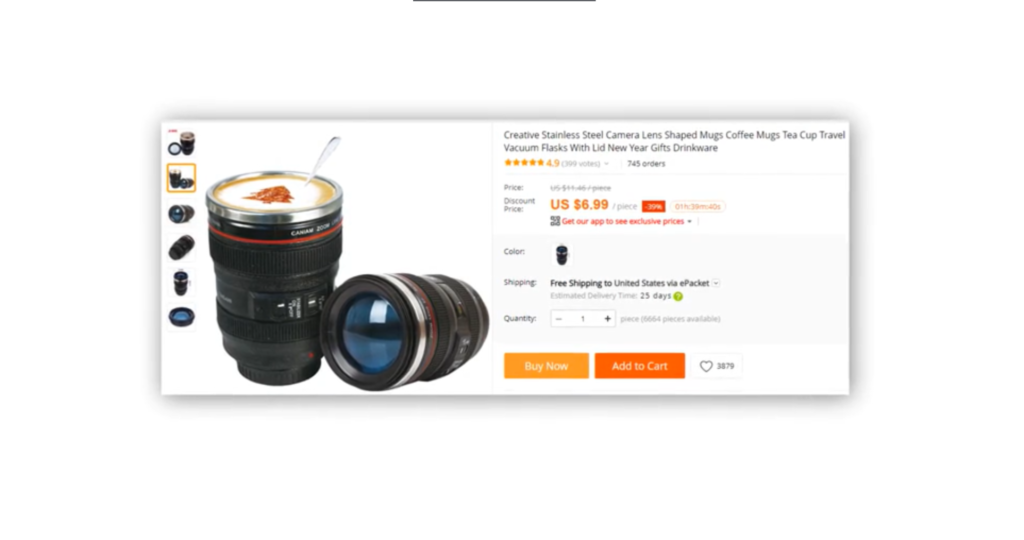The width and height of the screenshot is (1024, 540).
Task: Click the Add to Cart button
Action: pyautogui.click(x=639, y=366)
